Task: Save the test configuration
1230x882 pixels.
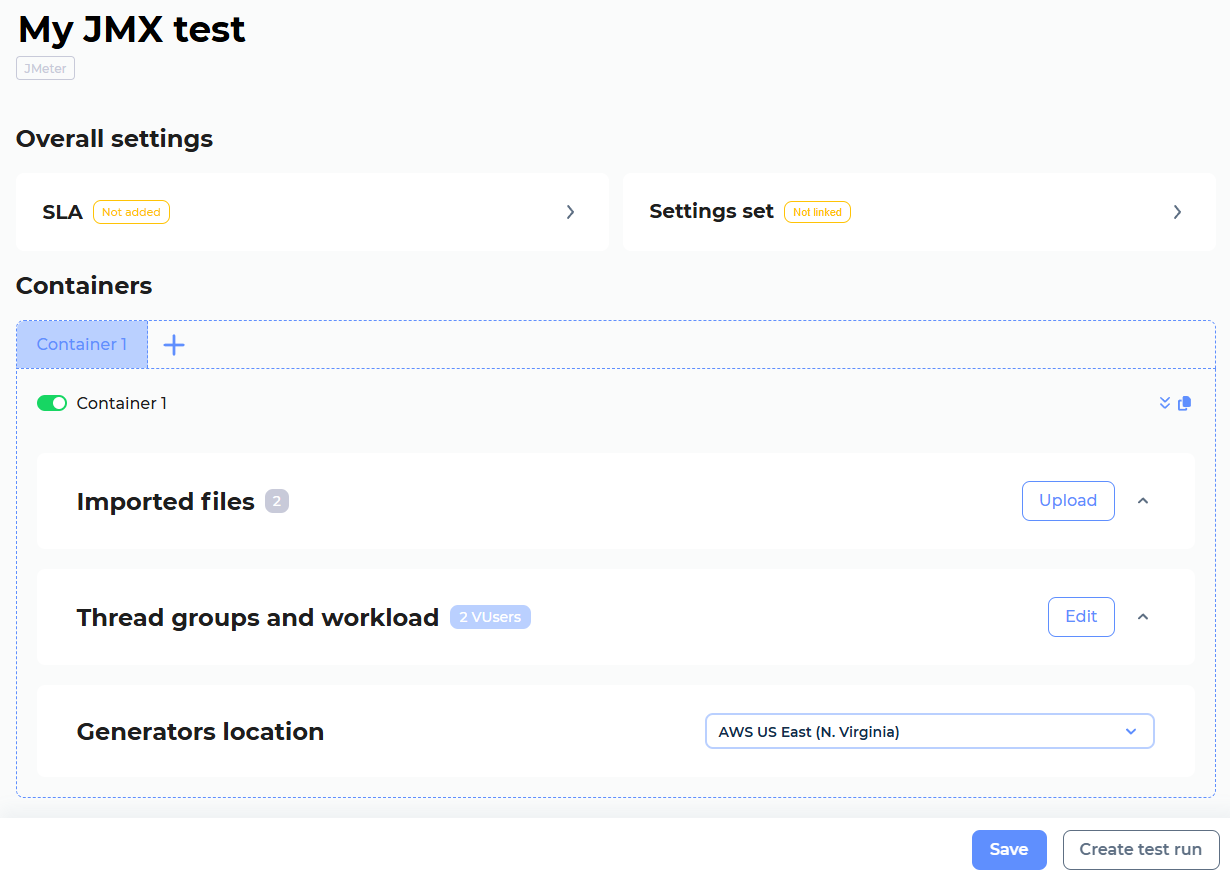Action: point(1009,849)
